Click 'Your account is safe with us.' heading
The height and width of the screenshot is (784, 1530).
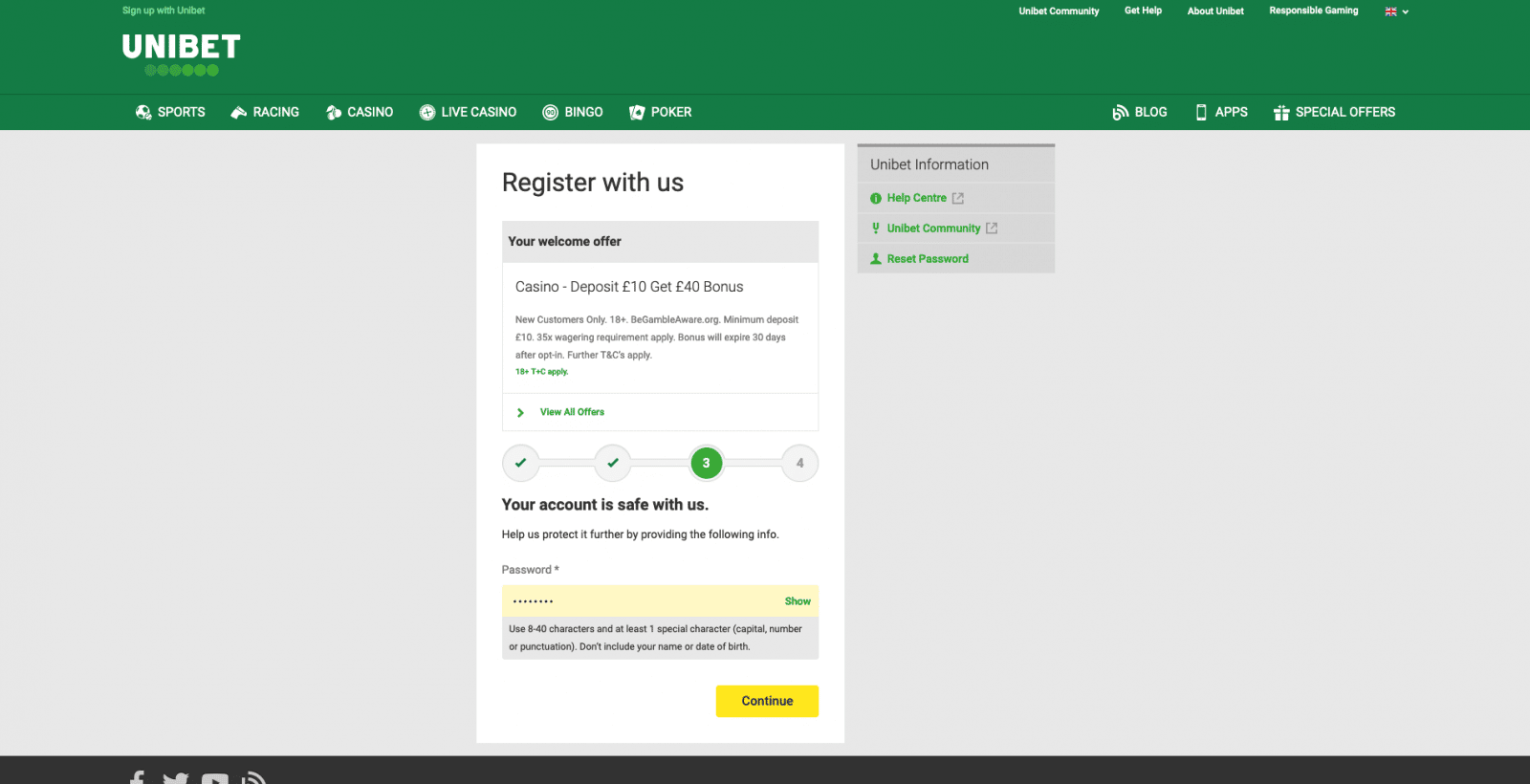605,505
